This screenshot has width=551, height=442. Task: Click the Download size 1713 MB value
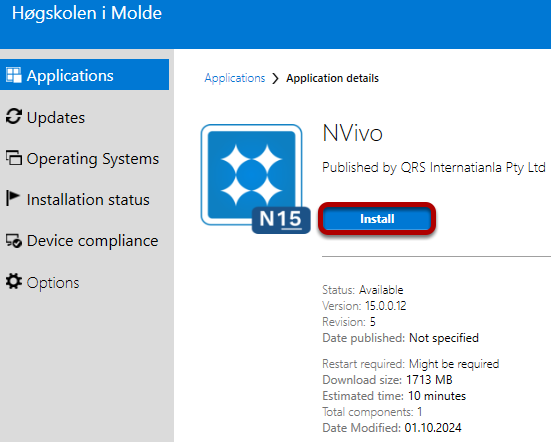(x=429, y=380)
